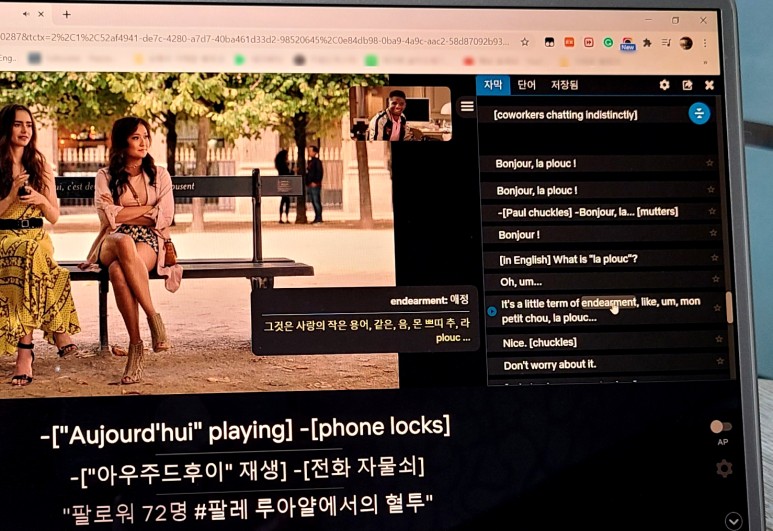The image size is (773, 531).
Task: Open the Chrome extensions puzzle icon
Action: coord(647,43)
